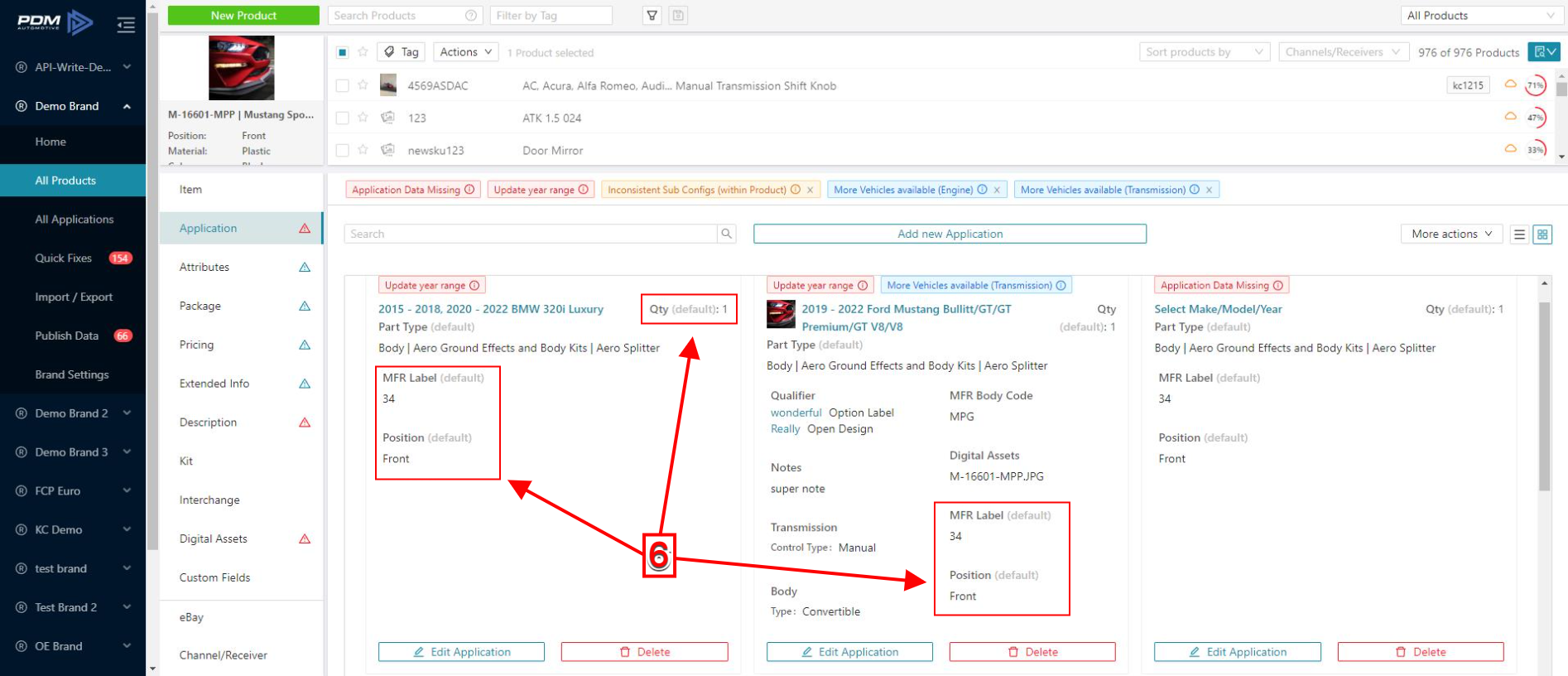Dismiss the Inconsistent Sub Configs alert
Image resolution: width=1568 pixels, height=676 pixels.
[x=810, y=190]
